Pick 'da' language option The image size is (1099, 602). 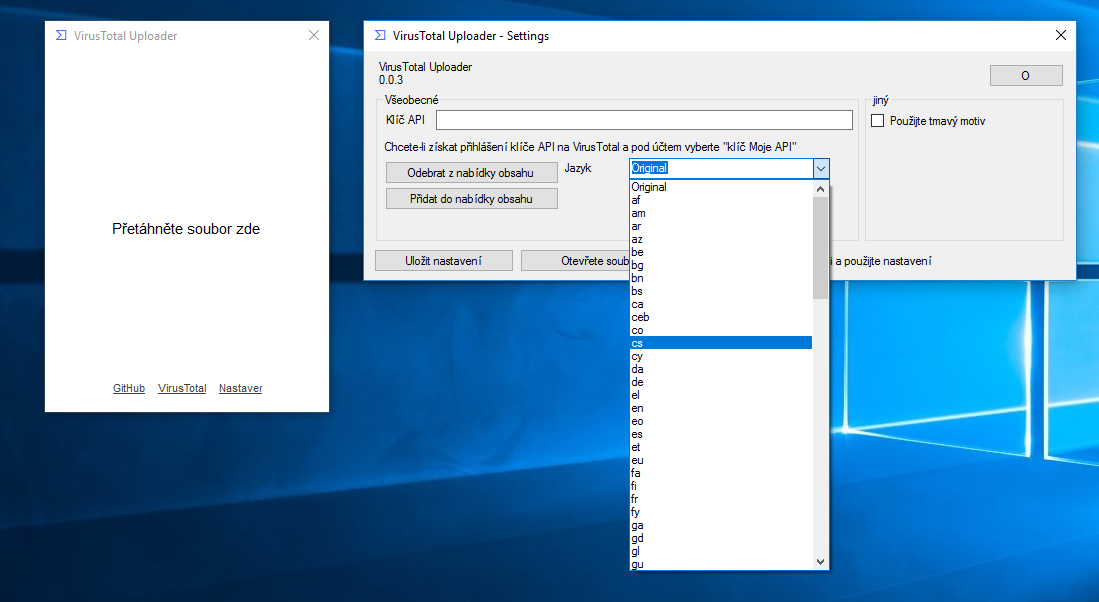pos(721,369)
